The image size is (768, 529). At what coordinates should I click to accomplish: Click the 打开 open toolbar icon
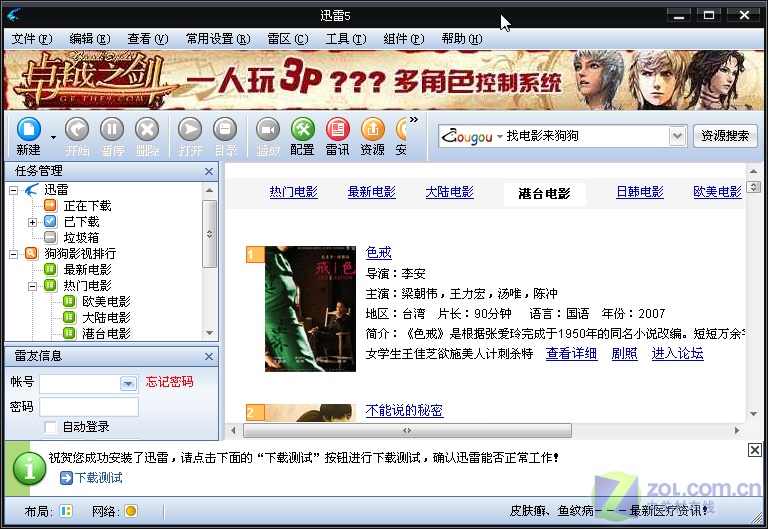[x=190, y=130]
